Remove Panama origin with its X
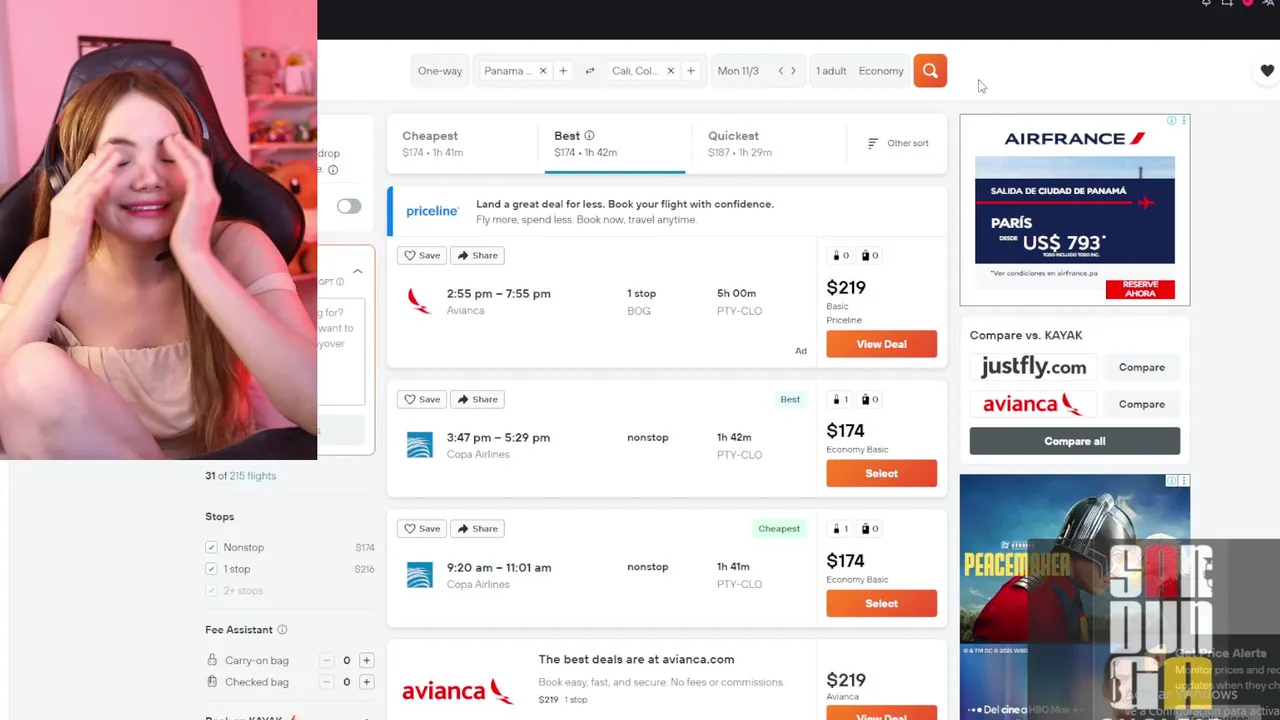The image size is (1280, 720). click(543, 71)
